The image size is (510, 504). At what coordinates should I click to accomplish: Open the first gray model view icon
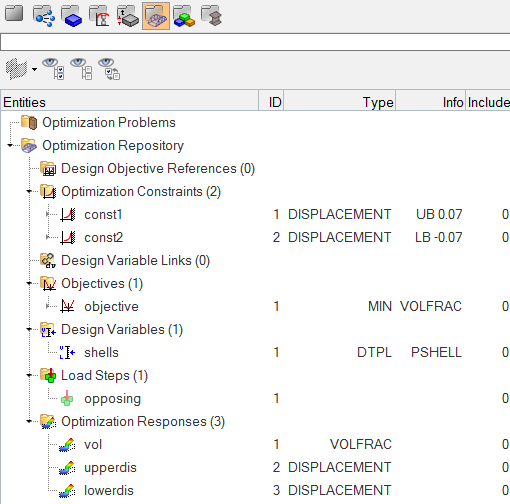point(14,14)
